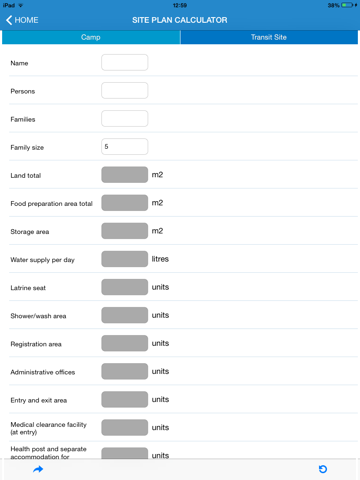
Task: Select the Persons input box
Action: (x=125, y=91)
